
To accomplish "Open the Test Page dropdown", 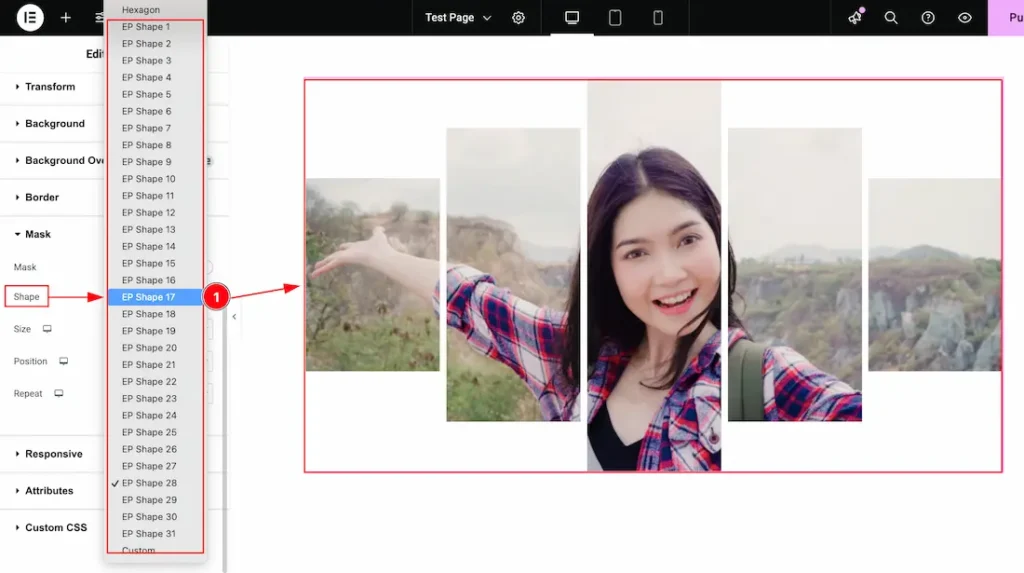I will (x=458, y=18).
